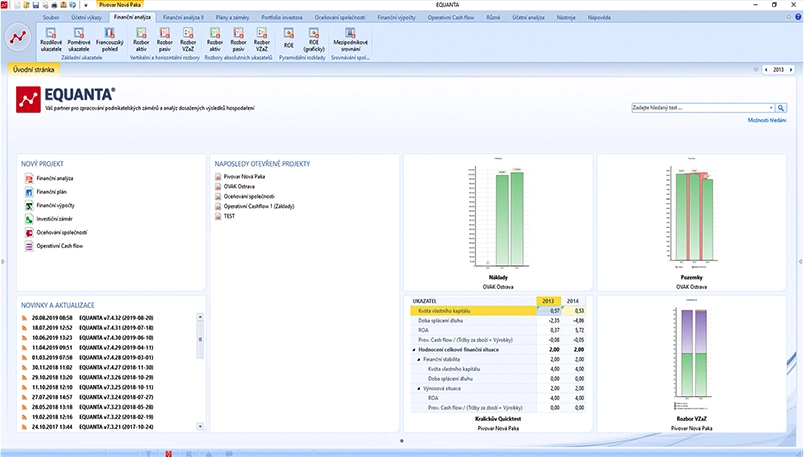Viewport: 804px width, 457px height.
Task: Go to previous year with left arrow
Action: [x=766, y=70]
